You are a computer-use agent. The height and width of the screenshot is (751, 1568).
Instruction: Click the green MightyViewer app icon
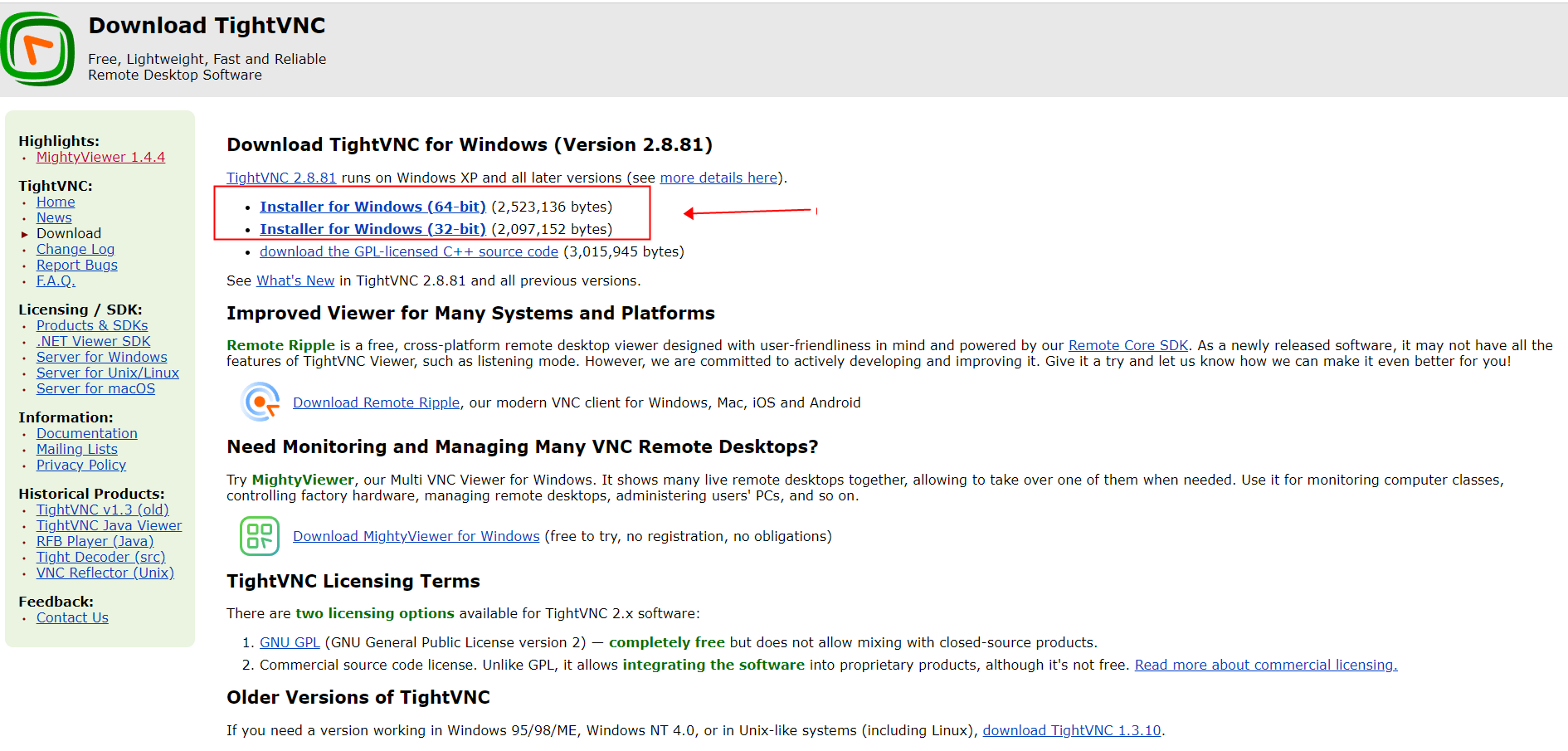pyautogui.click(x=259, y=536)
